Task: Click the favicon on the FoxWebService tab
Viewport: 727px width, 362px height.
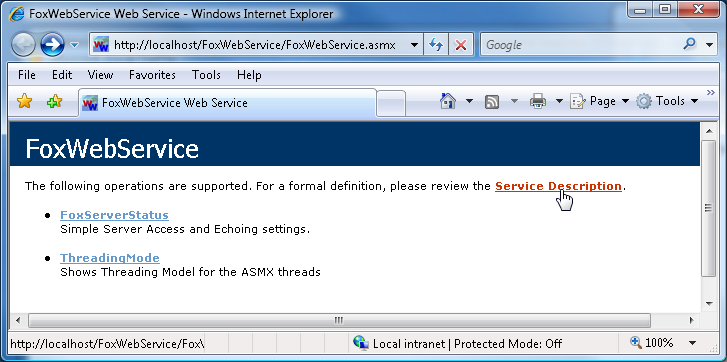Action: [x=90, y=103]
